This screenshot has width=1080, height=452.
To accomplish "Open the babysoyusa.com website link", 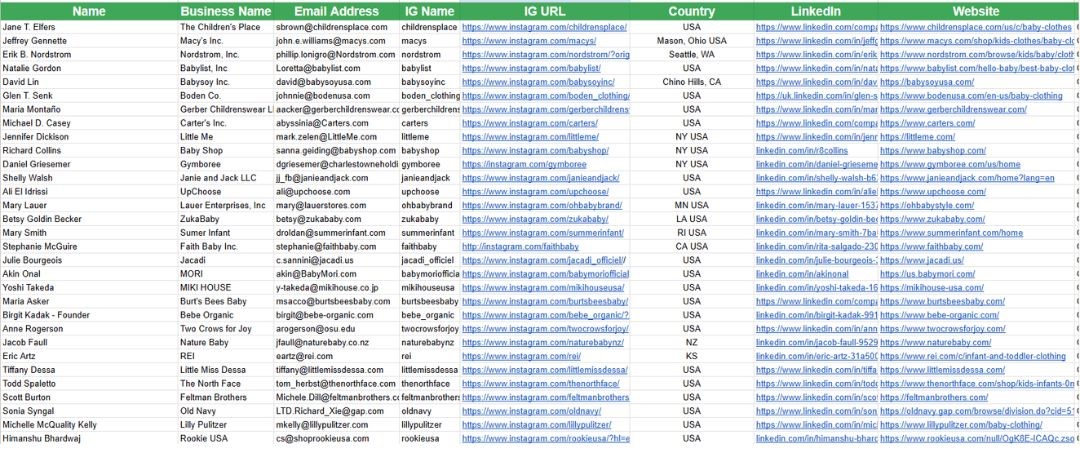I will 927,82.
